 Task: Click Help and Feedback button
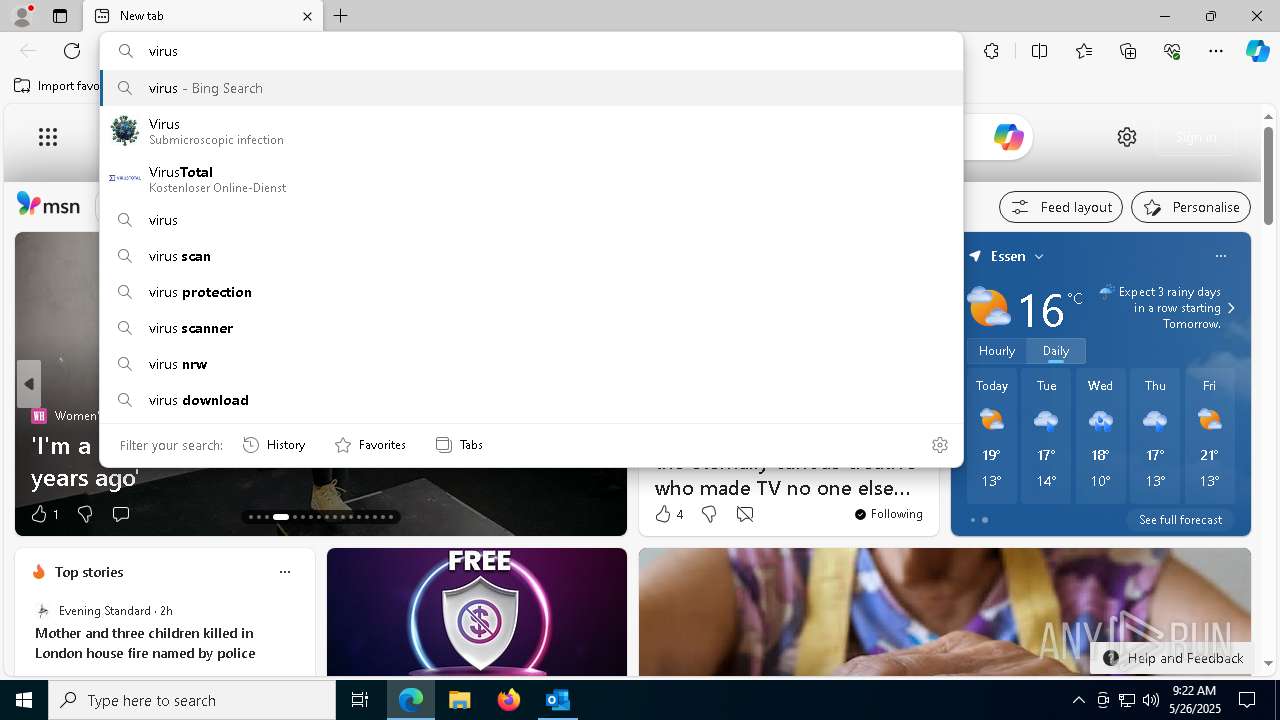pyautogui.click(x=1172, y=658)
